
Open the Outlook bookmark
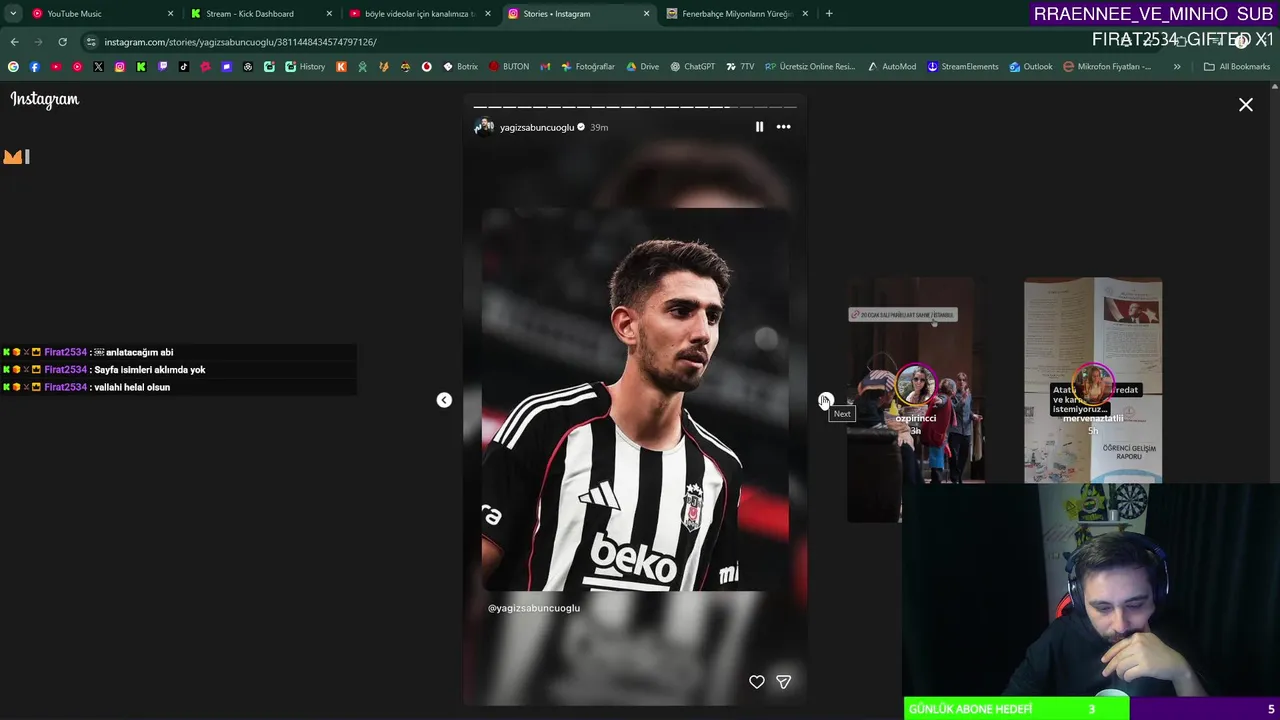[x=1031, y=67]
